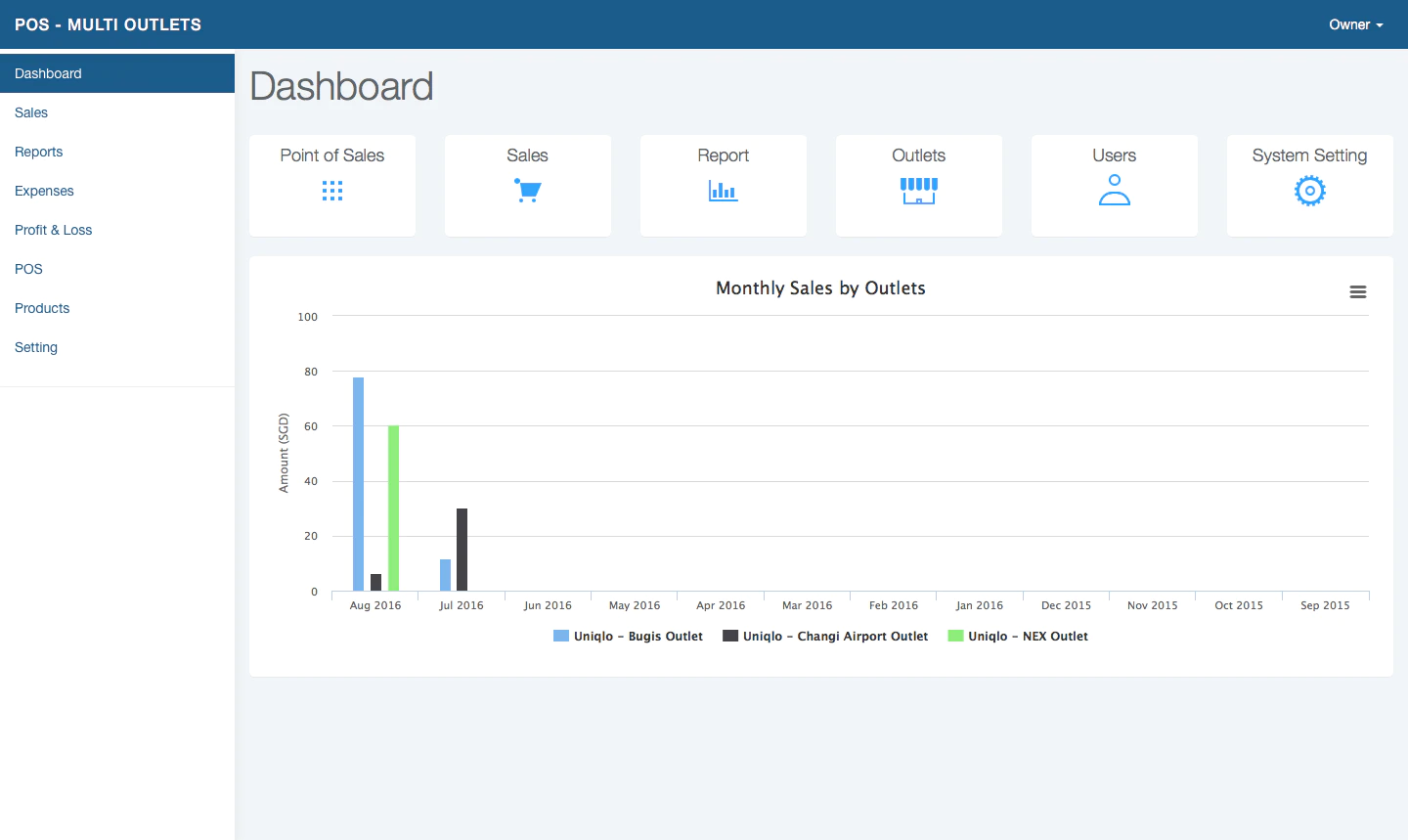Open the Users person icon

(1115, 190)
